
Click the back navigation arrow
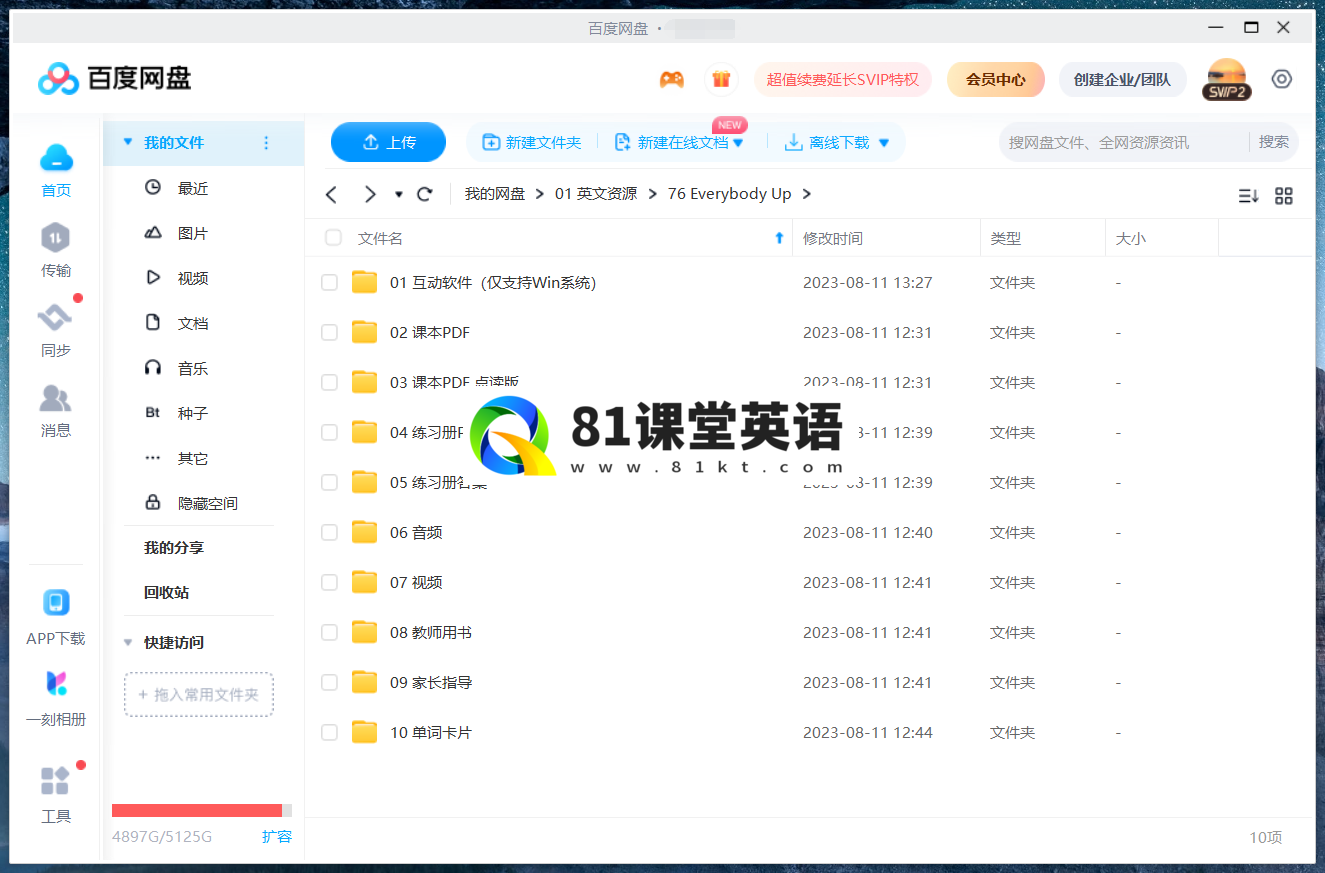click(x=332, y=194)
